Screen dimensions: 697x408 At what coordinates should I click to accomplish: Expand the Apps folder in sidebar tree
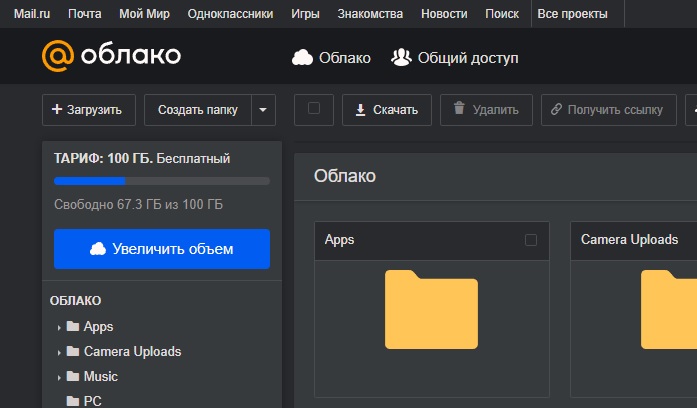coord(59,328)
